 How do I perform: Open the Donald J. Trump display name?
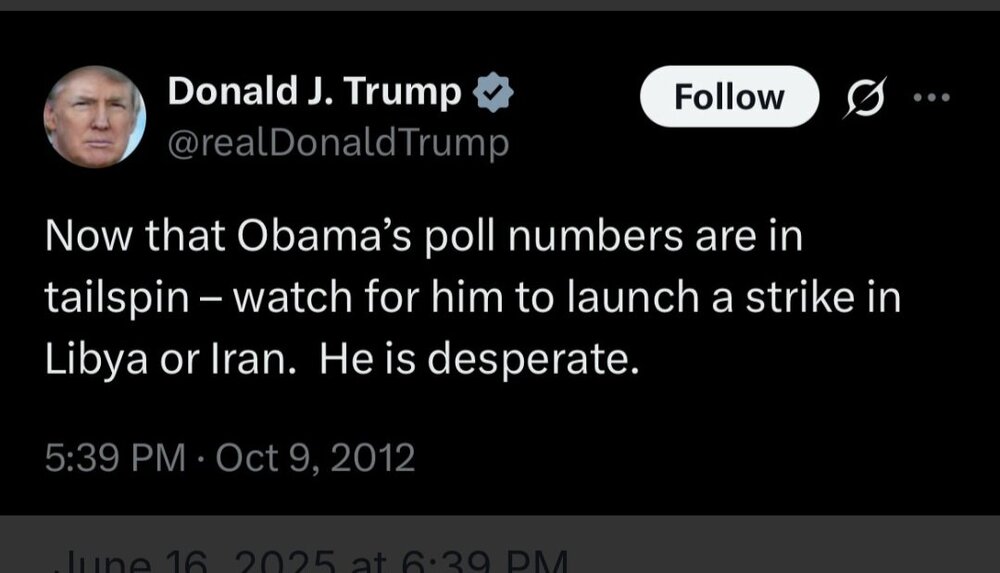point(315,94)
